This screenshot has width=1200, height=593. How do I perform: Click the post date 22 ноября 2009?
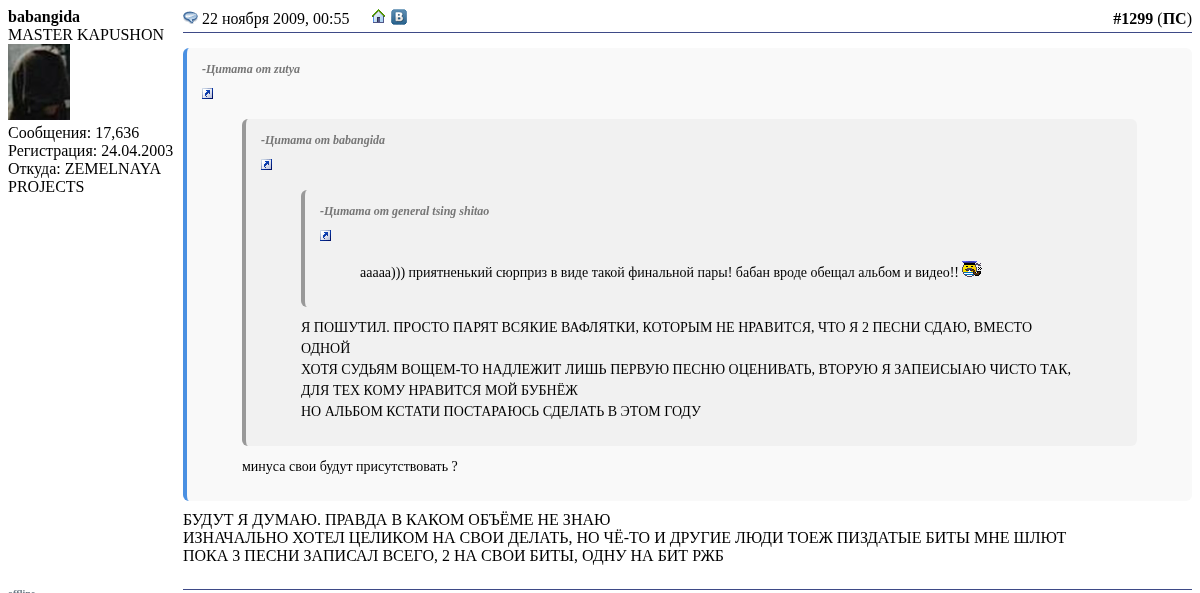(275, 19)
